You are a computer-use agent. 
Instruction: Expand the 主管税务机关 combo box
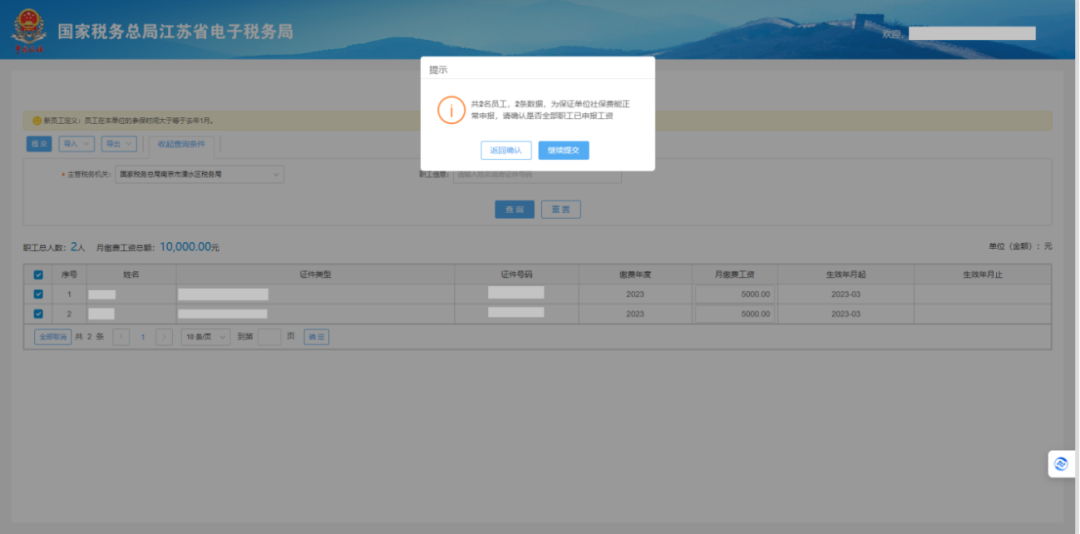click(x=199, y=174)
